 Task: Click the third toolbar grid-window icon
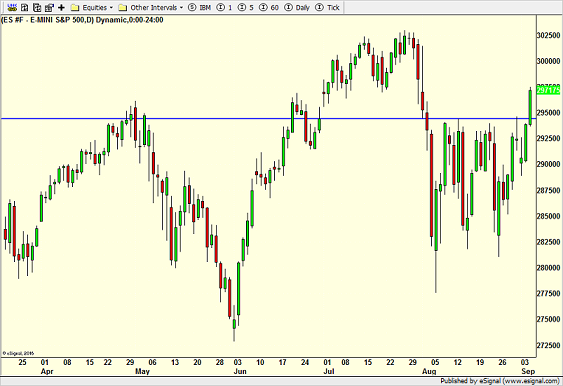click(x=37, y=7)
